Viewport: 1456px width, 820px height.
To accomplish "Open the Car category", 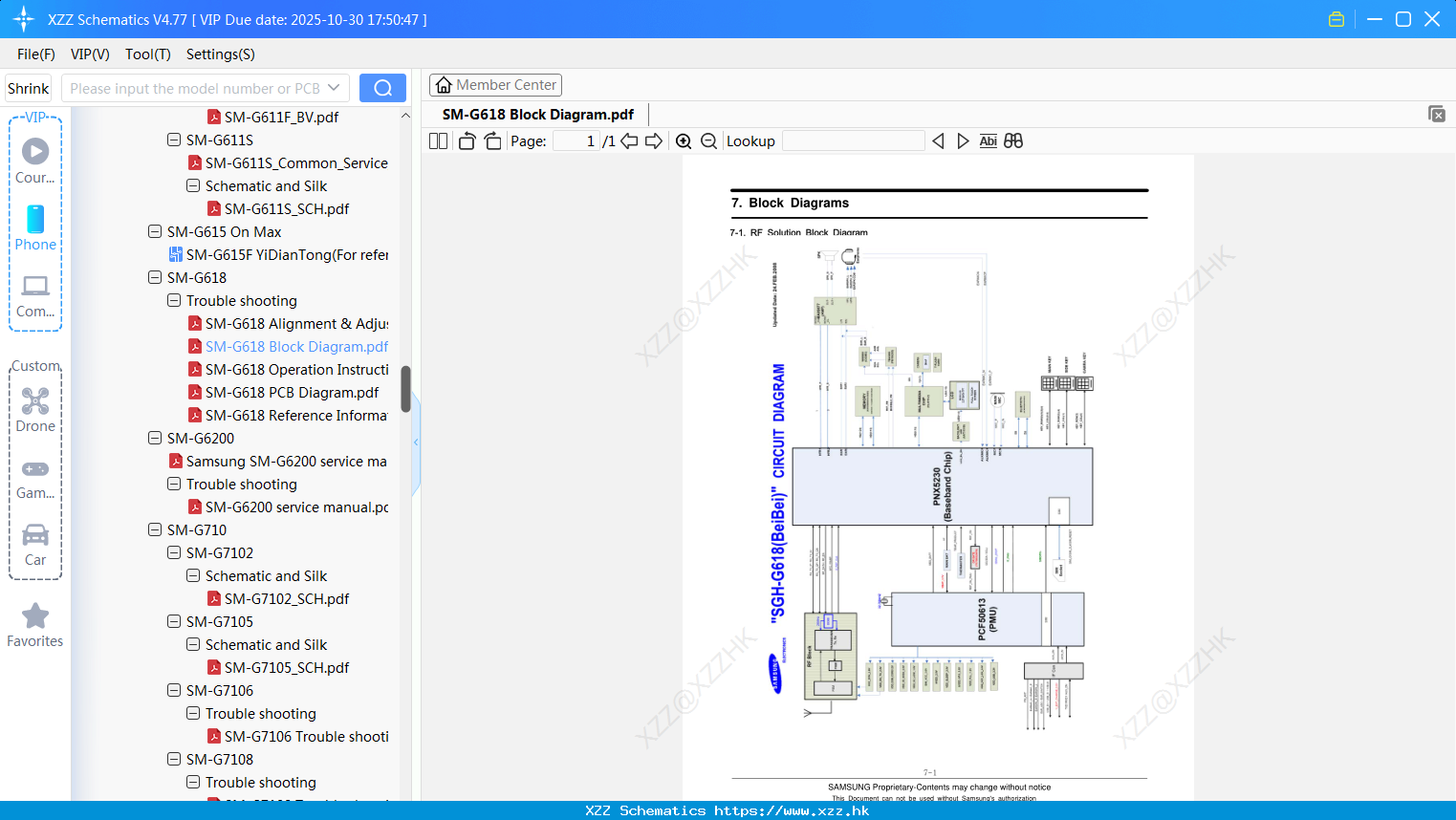I will tap(35, 545).
